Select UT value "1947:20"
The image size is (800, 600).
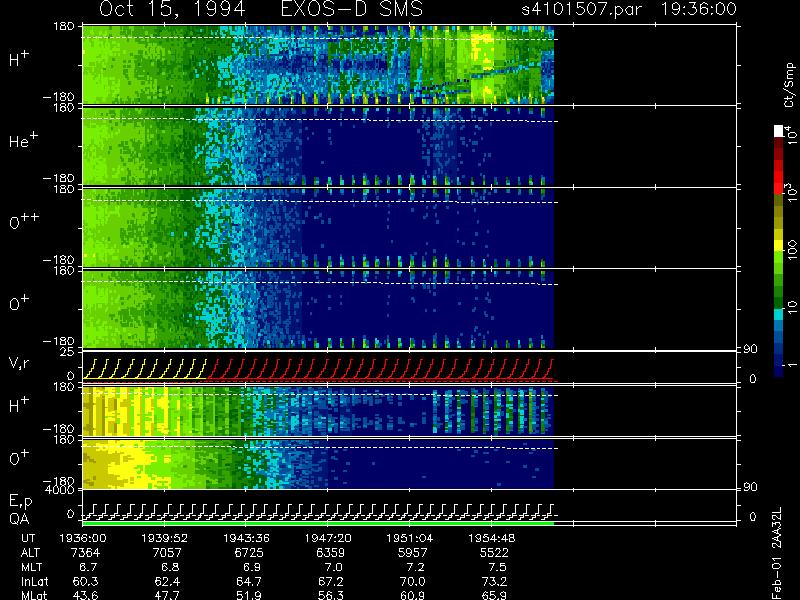(x=328, y=538)
